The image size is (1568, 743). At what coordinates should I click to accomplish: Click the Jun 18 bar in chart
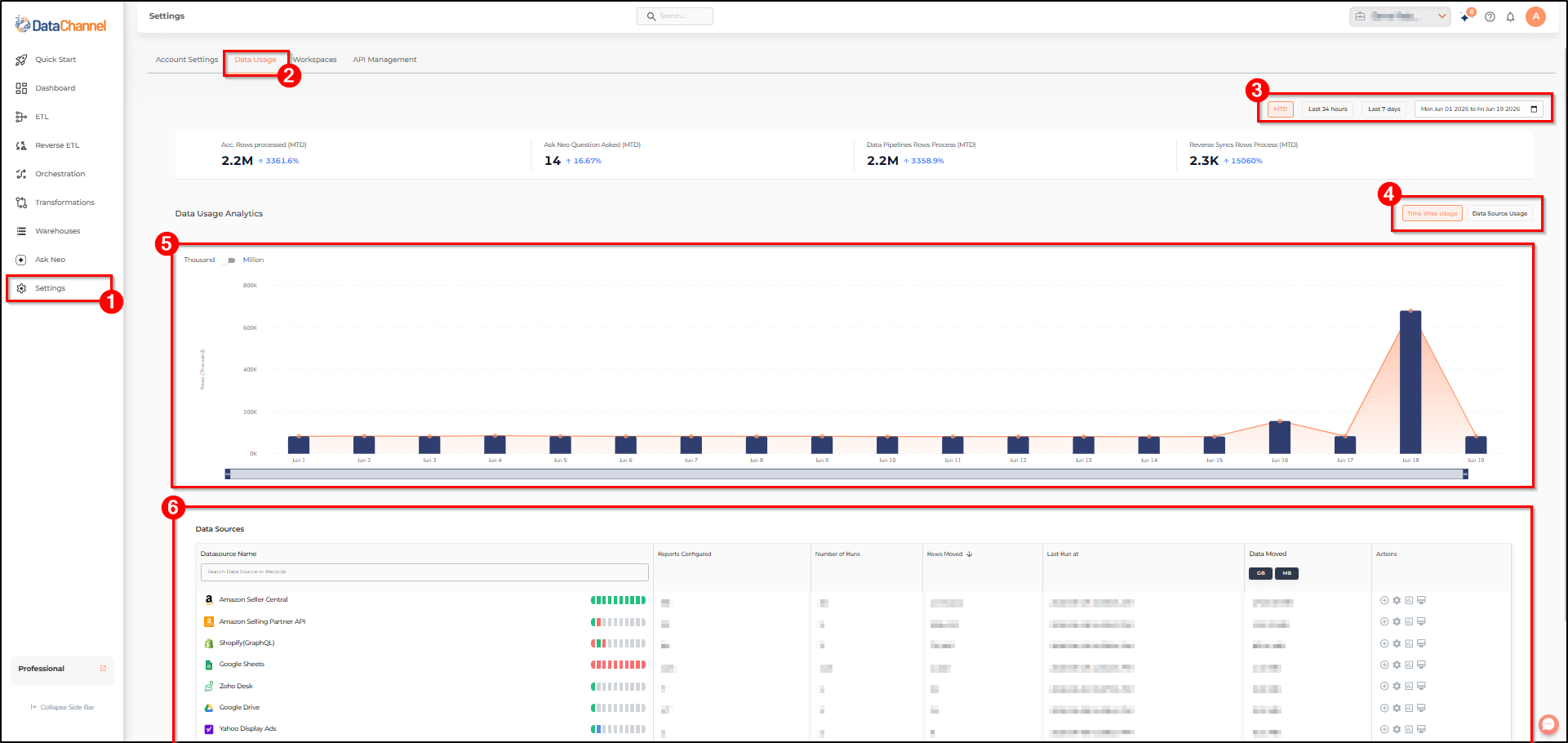[1410, 382]
